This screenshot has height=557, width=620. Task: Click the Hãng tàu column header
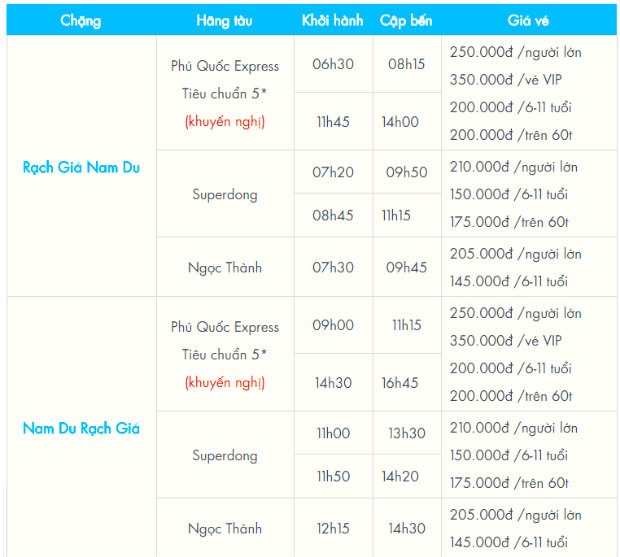pos(225,20)
